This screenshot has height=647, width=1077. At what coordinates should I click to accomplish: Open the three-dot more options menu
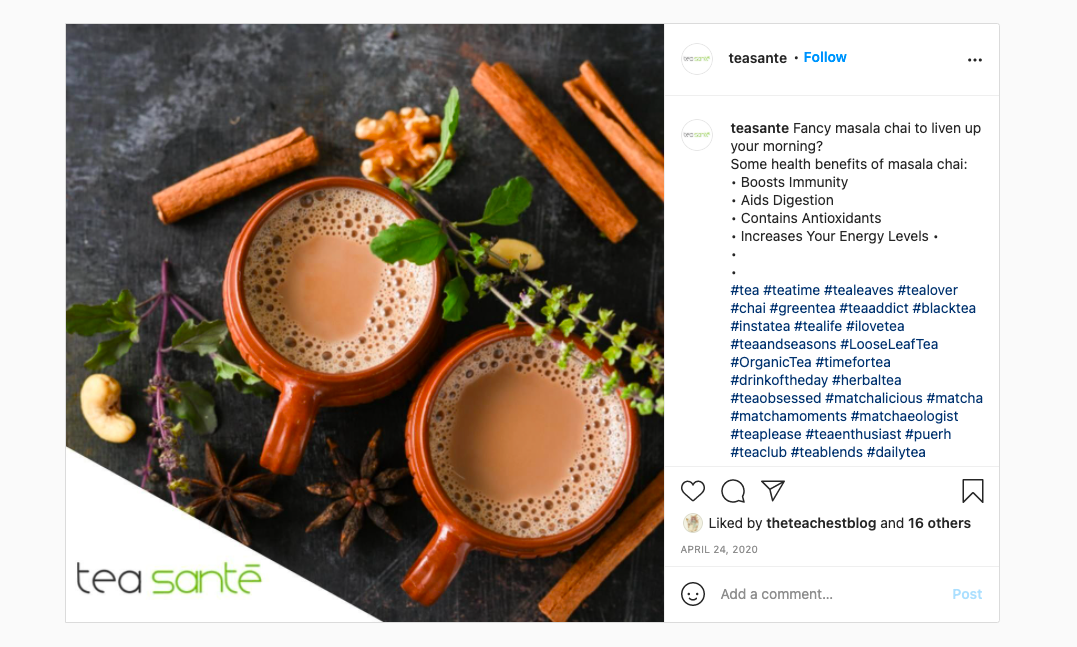pyautogui.click(x=975, y=60)
